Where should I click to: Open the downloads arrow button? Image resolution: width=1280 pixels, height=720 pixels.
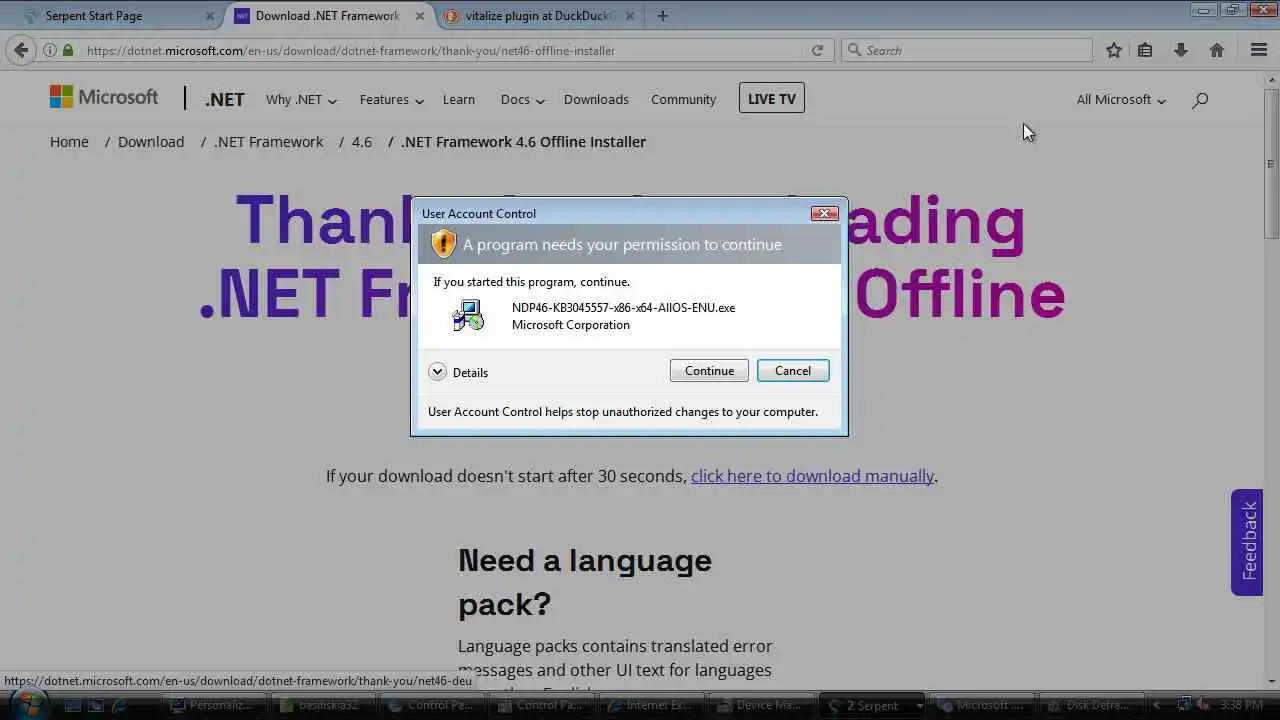coord(1180,50)
